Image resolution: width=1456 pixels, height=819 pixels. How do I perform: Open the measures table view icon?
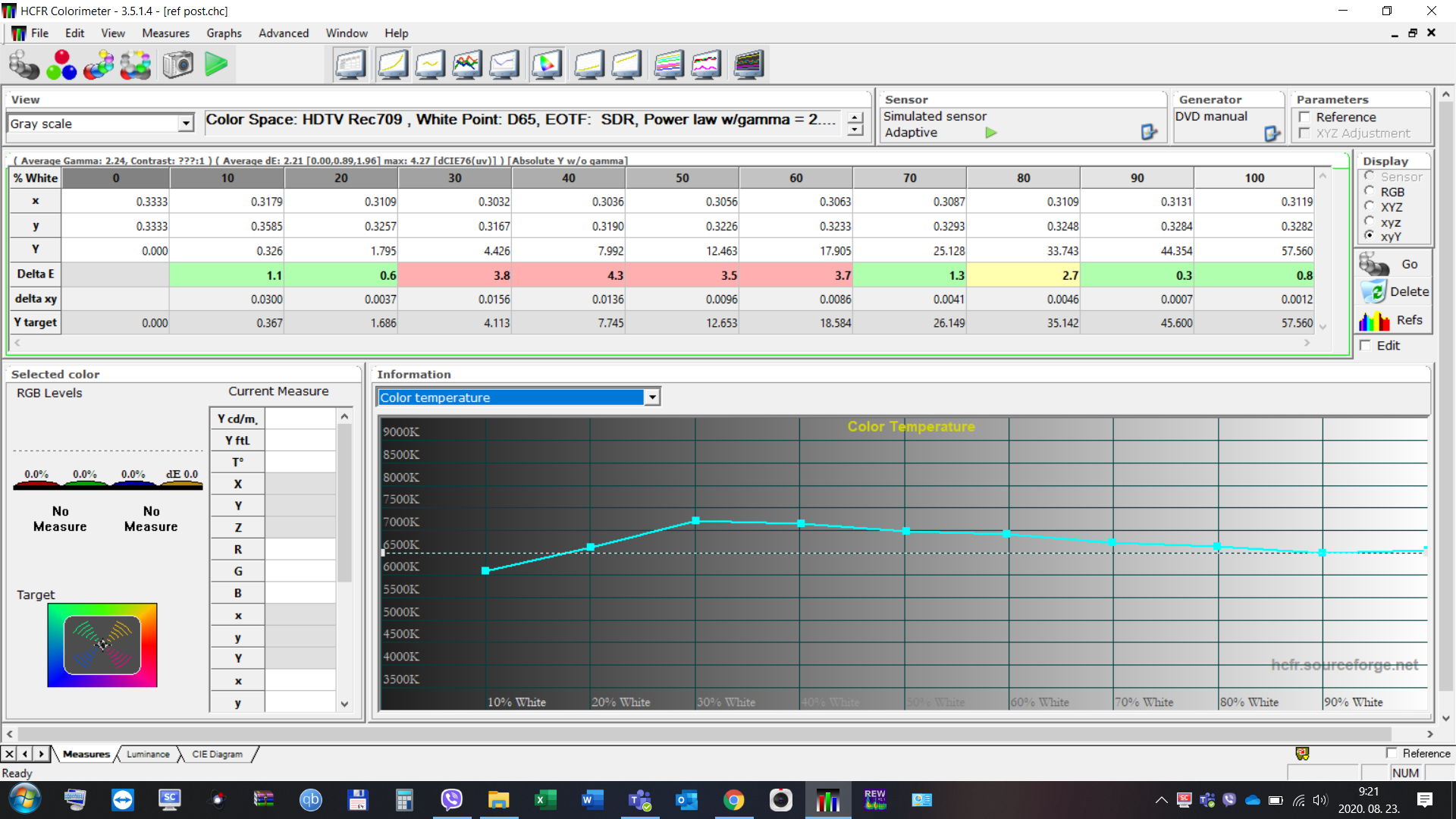(350, 64)
